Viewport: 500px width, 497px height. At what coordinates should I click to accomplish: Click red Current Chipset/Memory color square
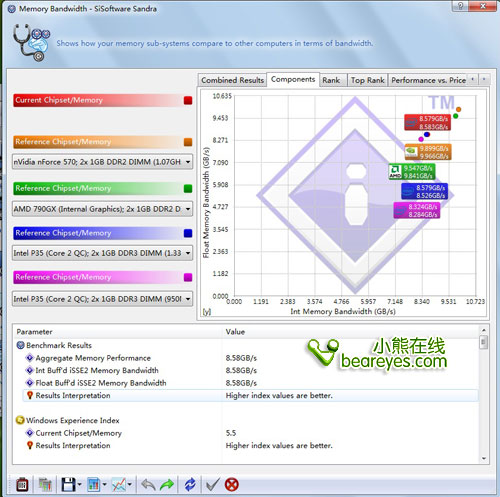pos(188,100)
